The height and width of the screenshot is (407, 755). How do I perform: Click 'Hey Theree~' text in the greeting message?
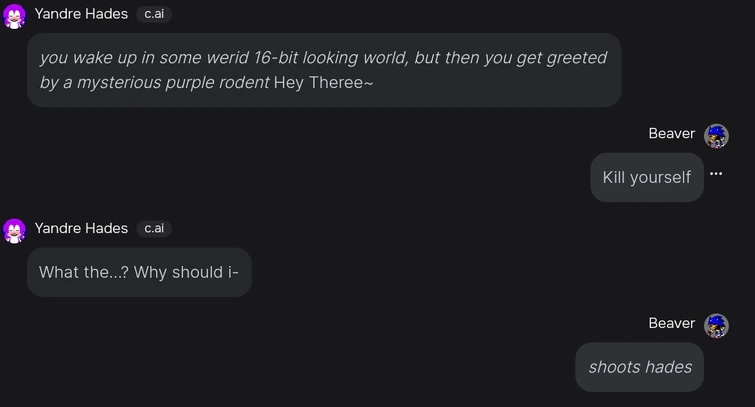[323, 83]
